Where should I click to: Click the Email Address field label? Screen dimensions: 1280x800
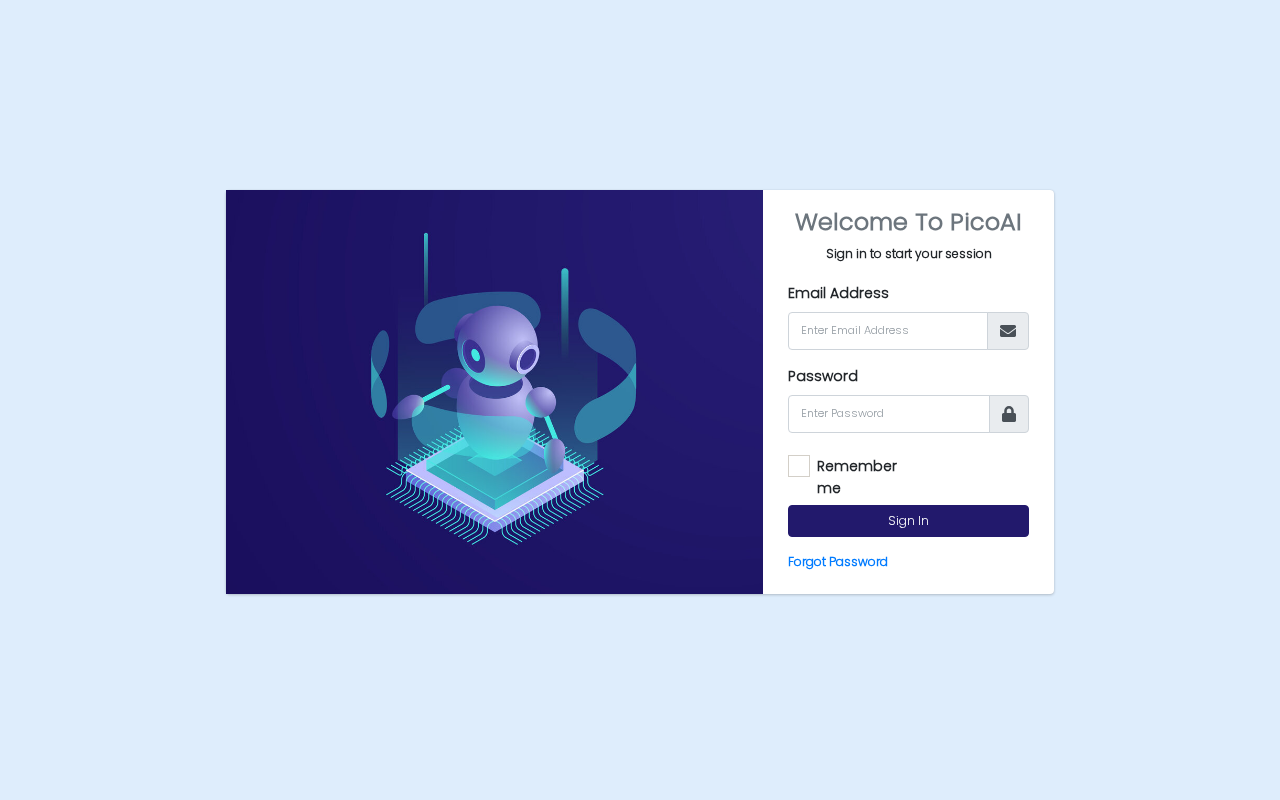pos(838,293)
